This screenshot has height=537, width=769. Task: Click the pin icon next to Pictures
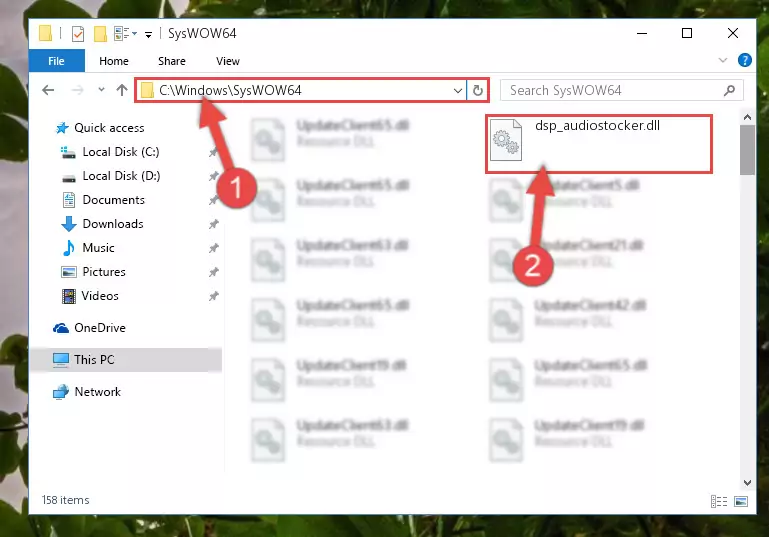point(213,272)
